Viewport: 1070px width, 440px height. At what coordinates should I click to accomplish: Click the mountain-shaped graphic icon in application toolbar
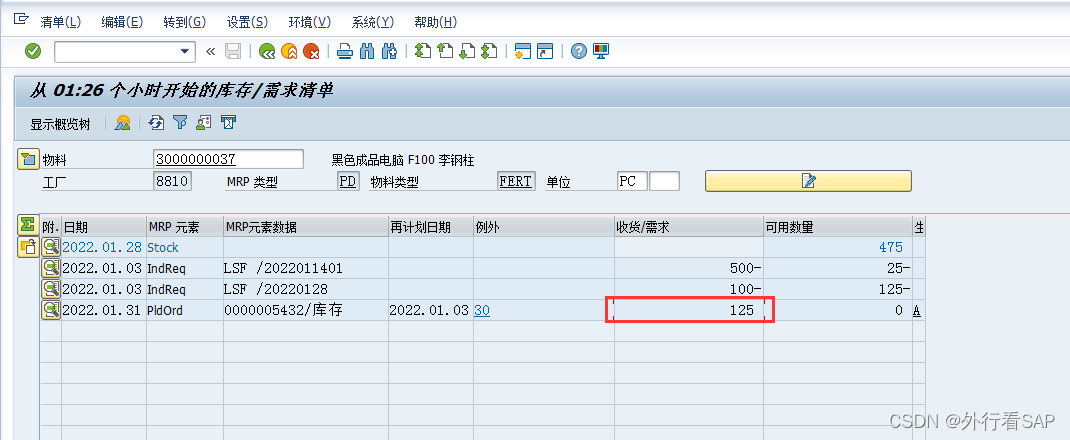(123, 123)
